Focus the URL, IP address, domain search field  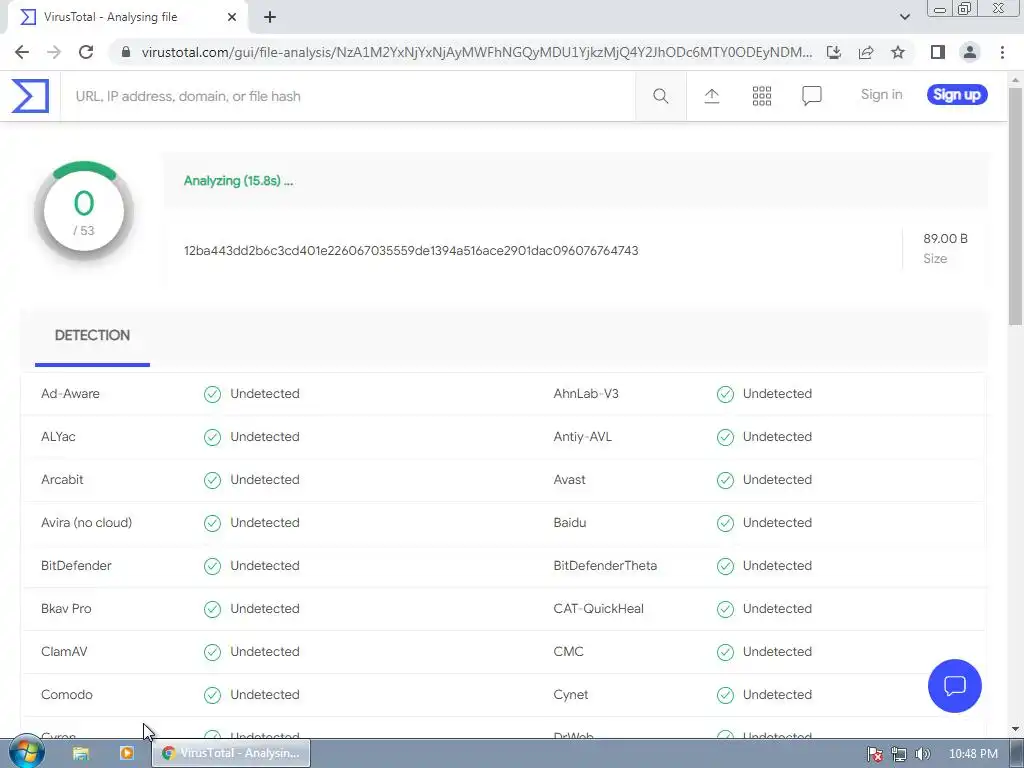(x=348, y=96)
